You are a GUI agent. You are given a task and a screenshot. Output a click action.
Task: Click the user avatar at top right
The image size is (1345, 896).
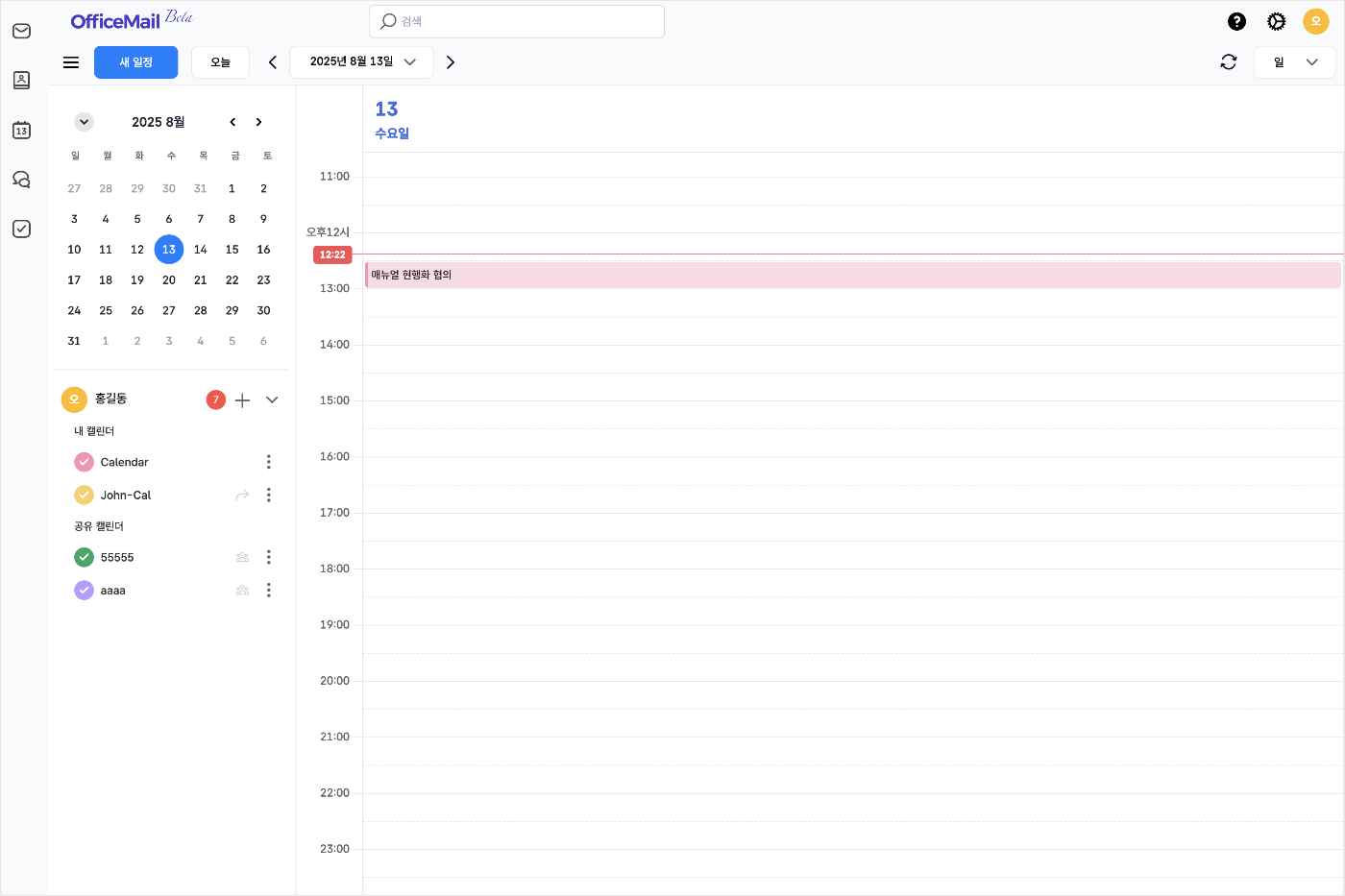click(x=1316, y=21)
